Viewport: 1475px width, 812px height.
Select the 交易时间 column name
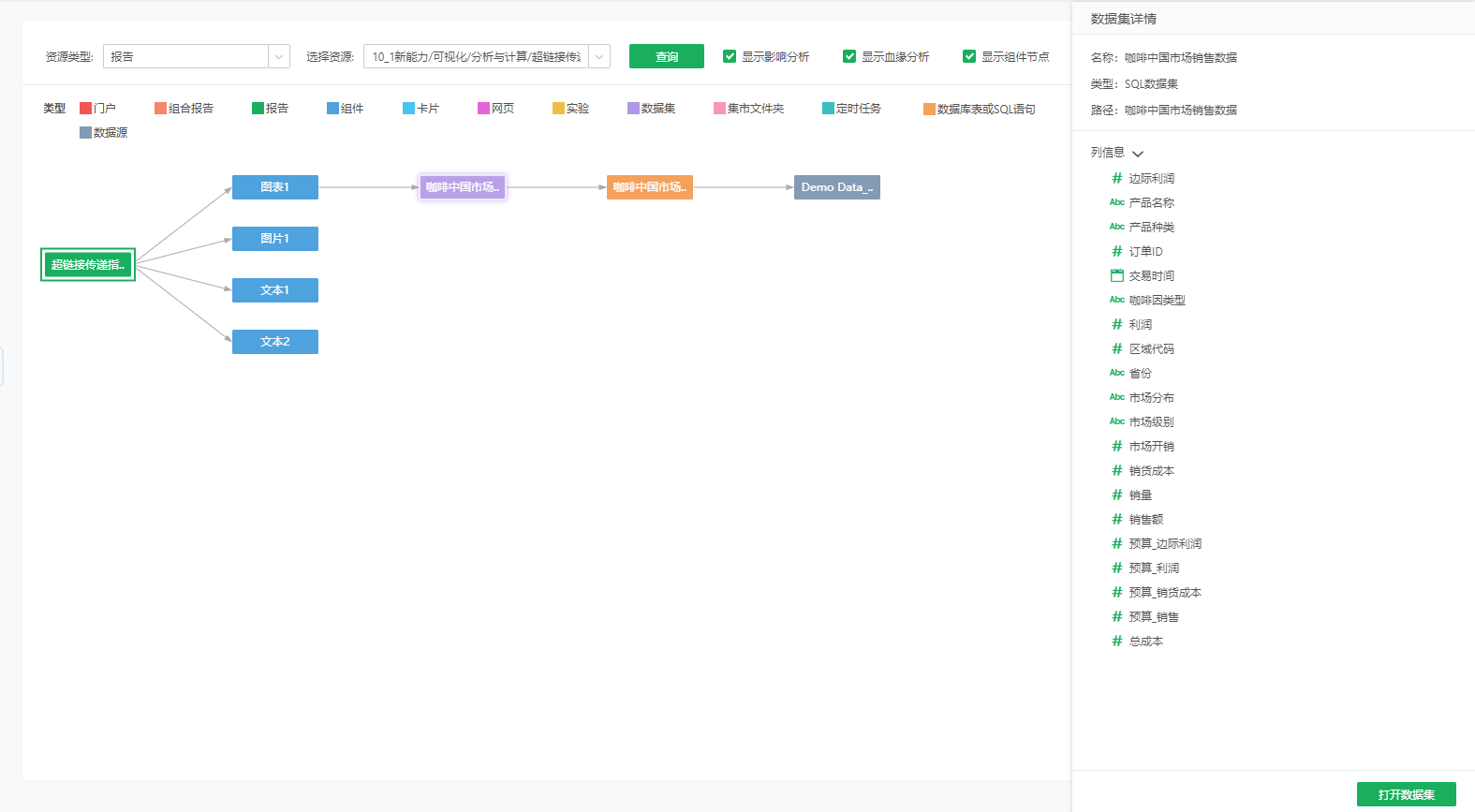1151,275
